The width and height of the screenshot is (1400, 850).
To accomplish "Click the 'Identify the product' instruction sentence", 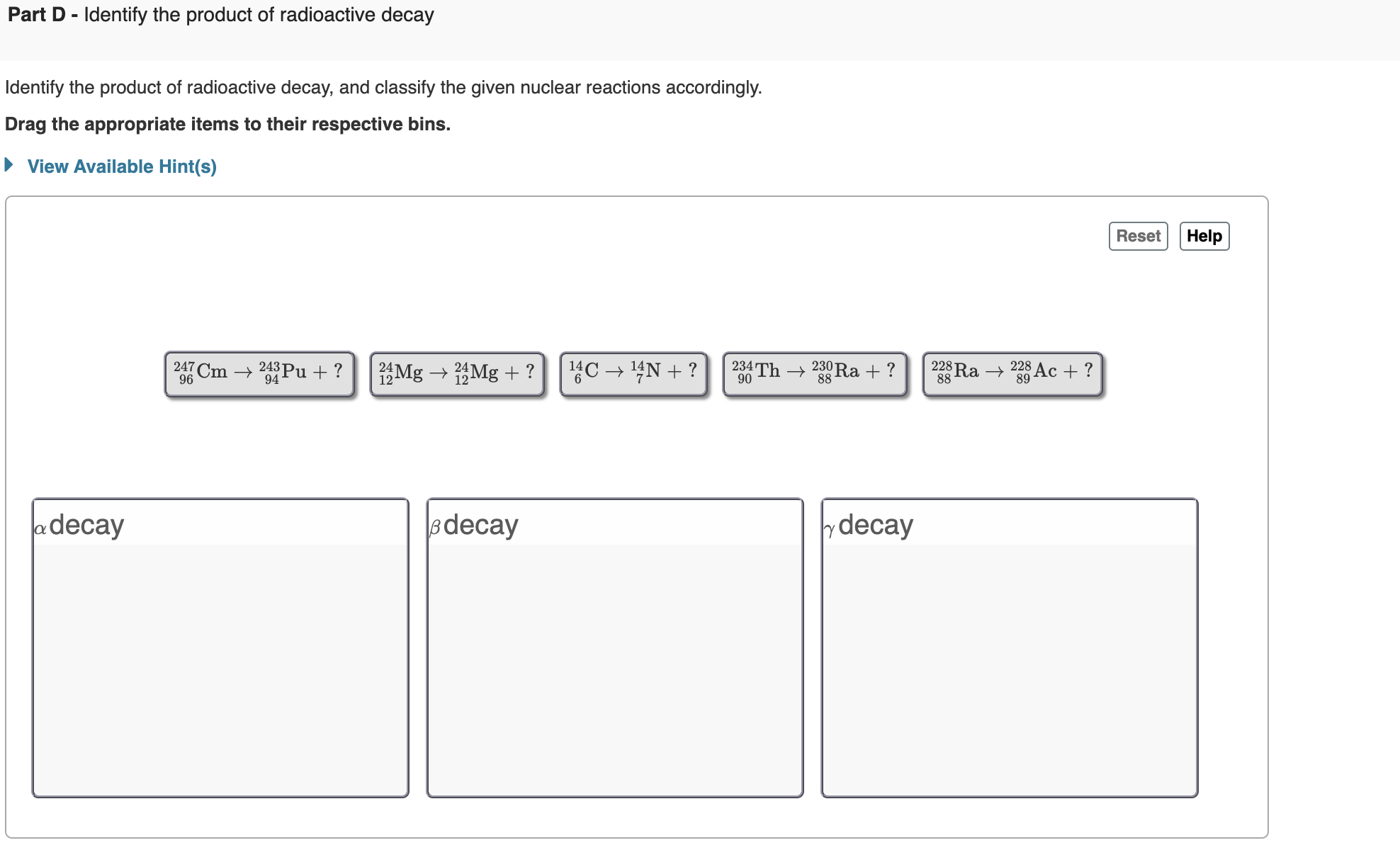I will click(x=383, y=88).
